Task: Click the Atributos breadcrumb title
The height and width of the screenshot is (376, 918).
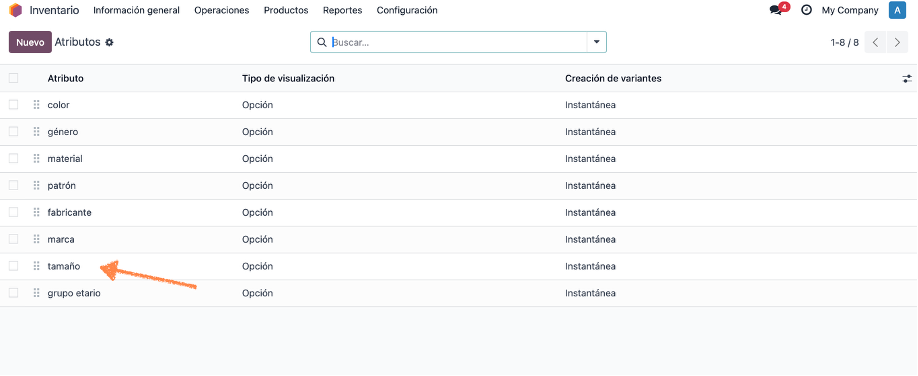Action: click(78, 42)
